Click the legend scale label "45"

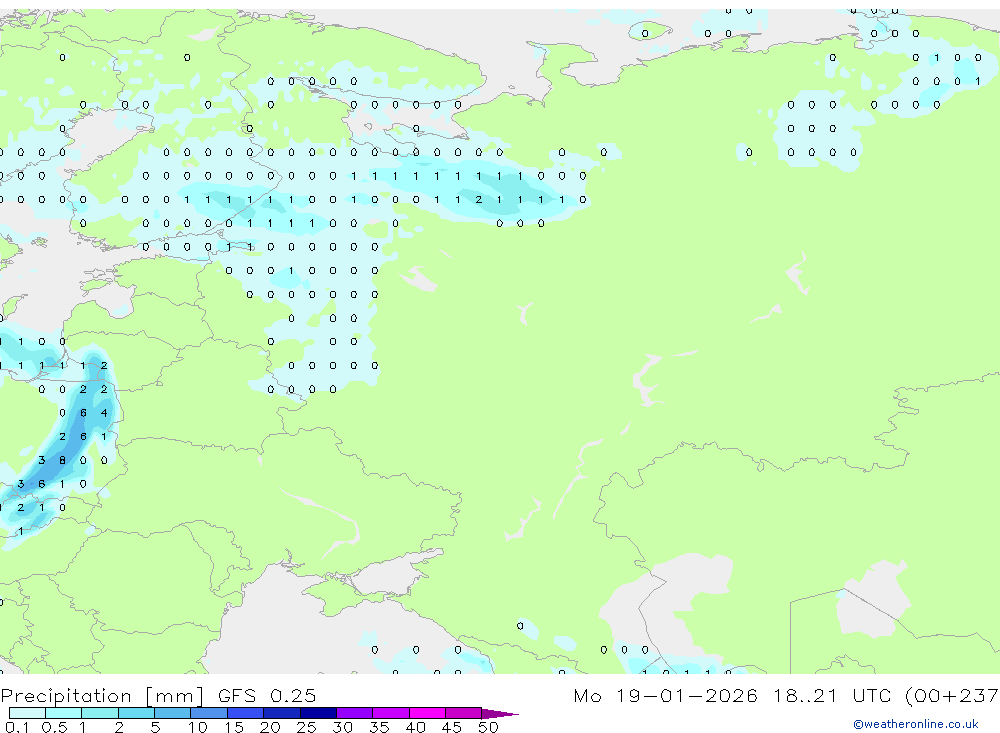click(x=452, y=727)
